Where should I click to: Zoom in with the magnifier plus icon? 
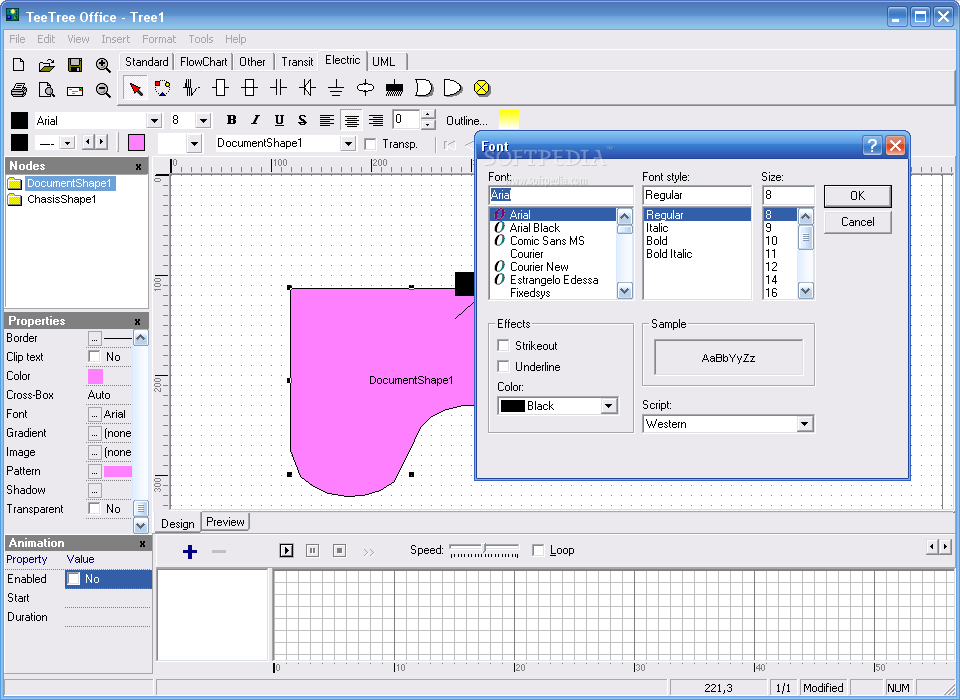coord(103,64)
